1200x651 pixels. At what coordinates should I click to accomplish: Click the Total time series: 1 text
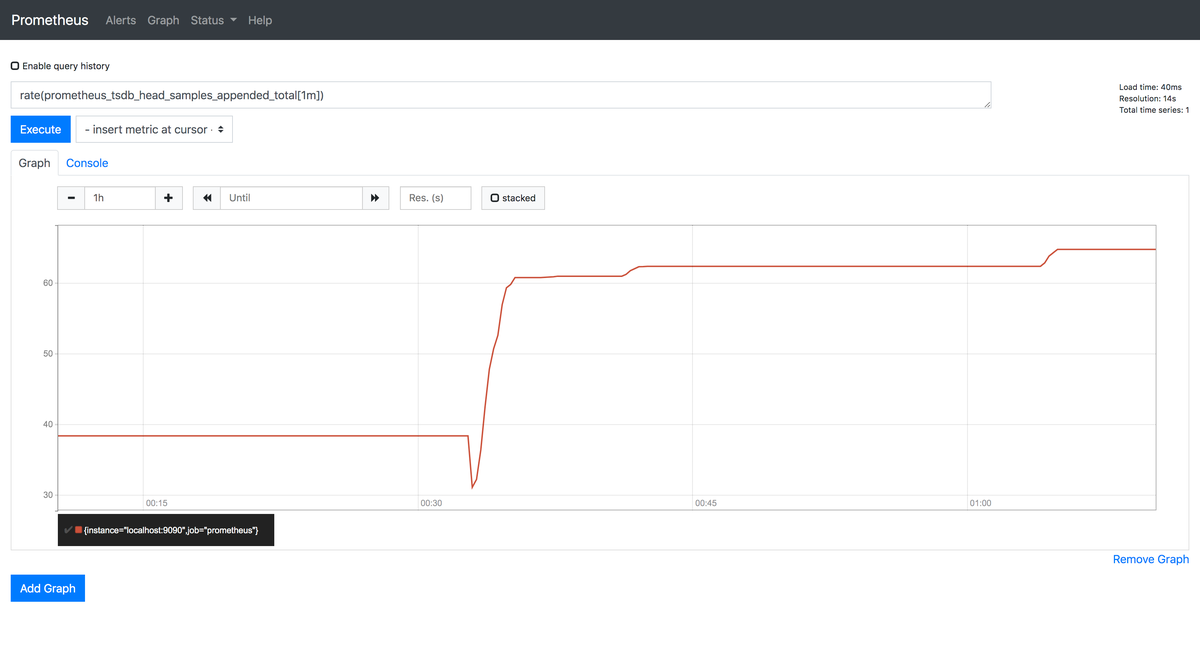[1154, 110]
